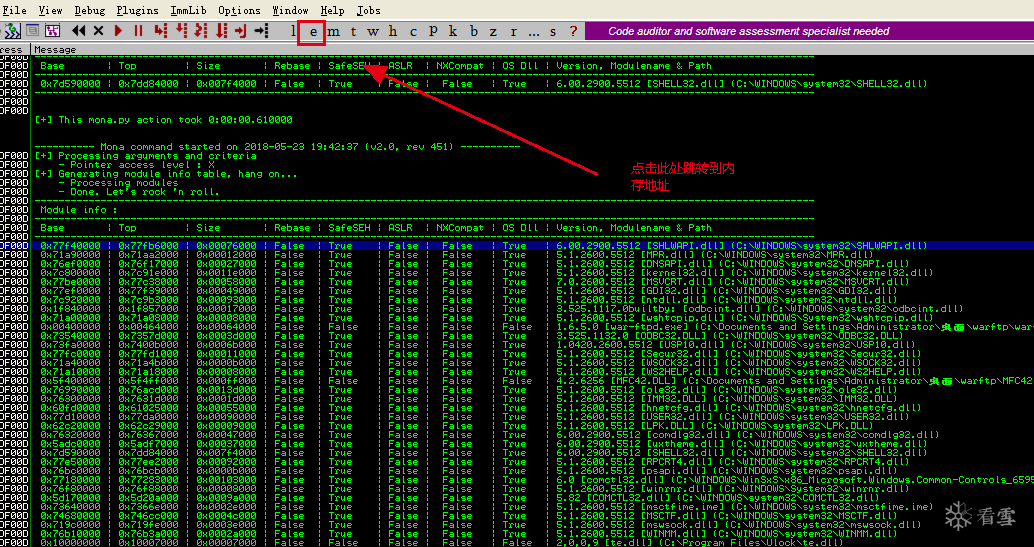
Task: Select the ODBC32.DLL module row
Action: point(533,336)
